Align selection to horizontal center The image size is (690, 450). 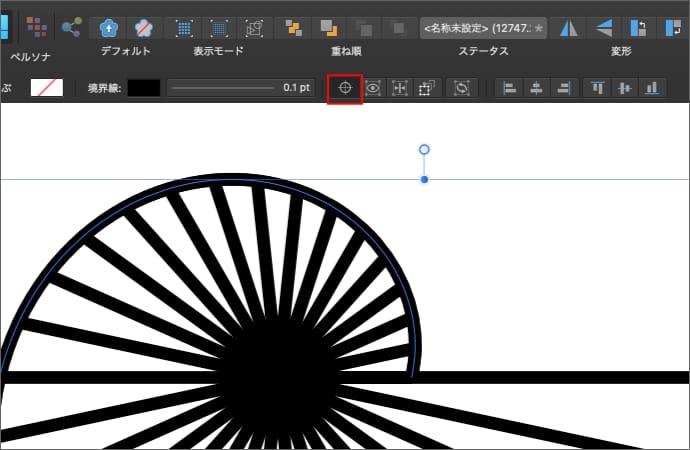pyautogui.click(x=537, y=88)
